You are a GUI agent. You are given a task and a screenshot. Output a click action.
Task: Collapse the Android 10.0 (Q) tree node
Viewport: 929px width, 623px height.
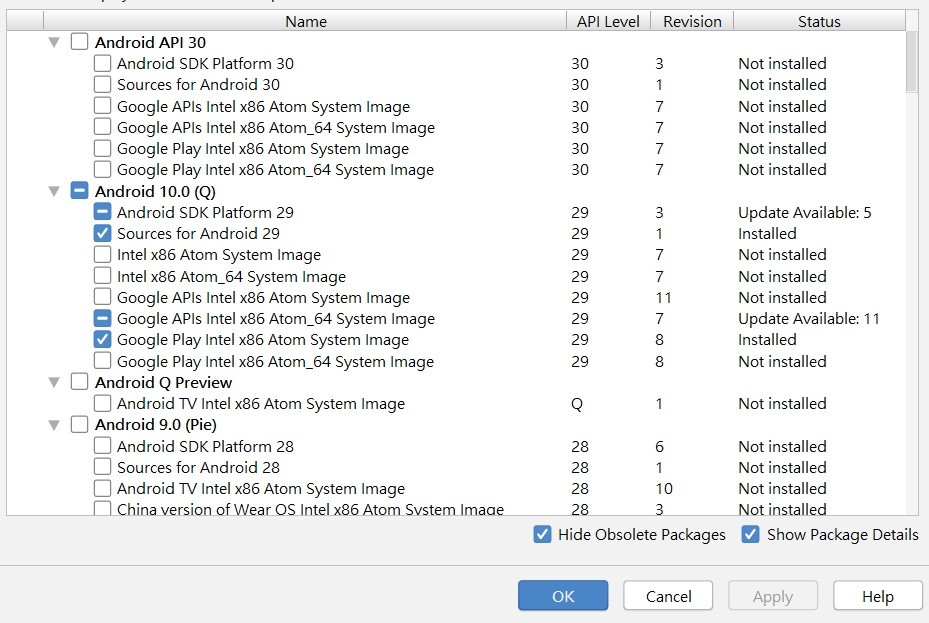pos(54,191)
